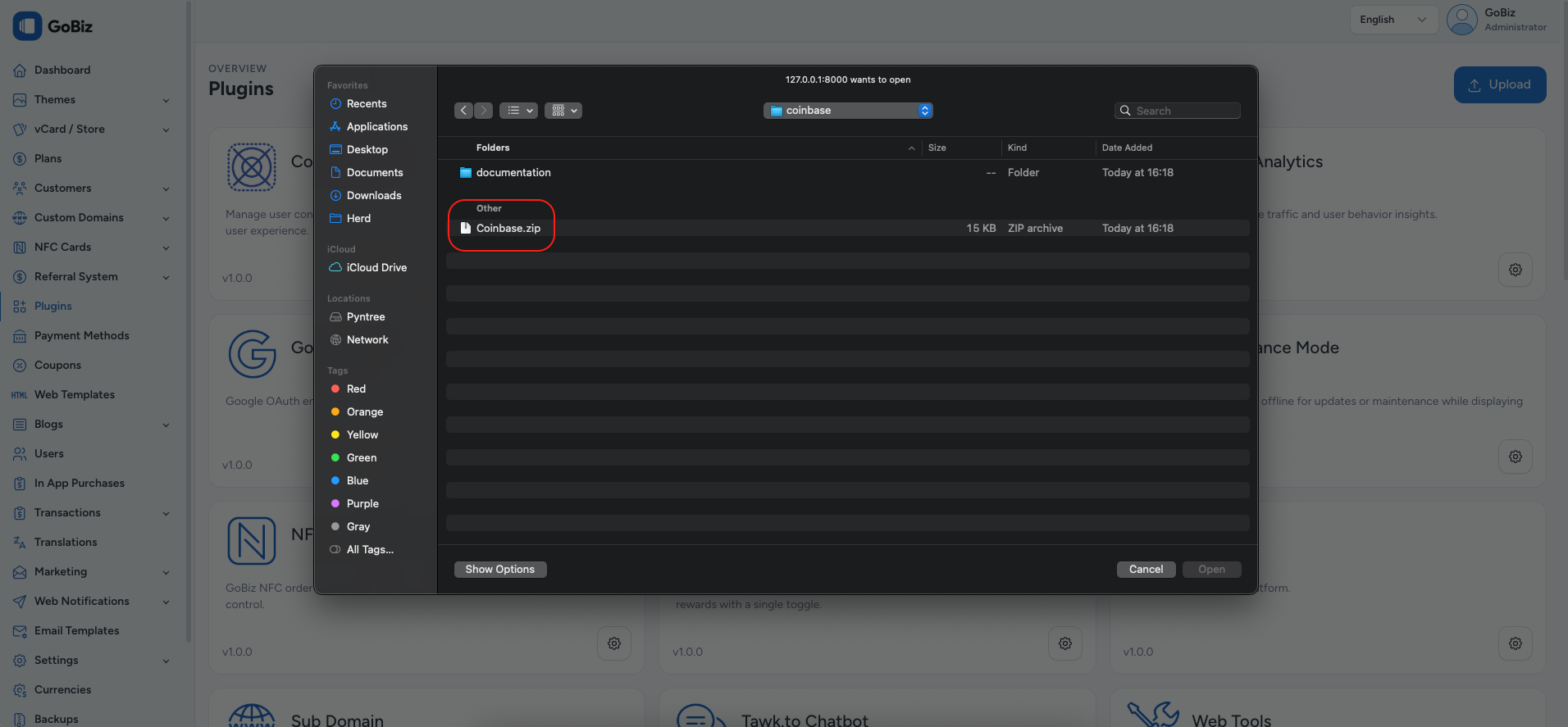Image resolution: width=1568 pixels, height=727 pixels.
Task: Open list view options dropdown
Action: 518,111
